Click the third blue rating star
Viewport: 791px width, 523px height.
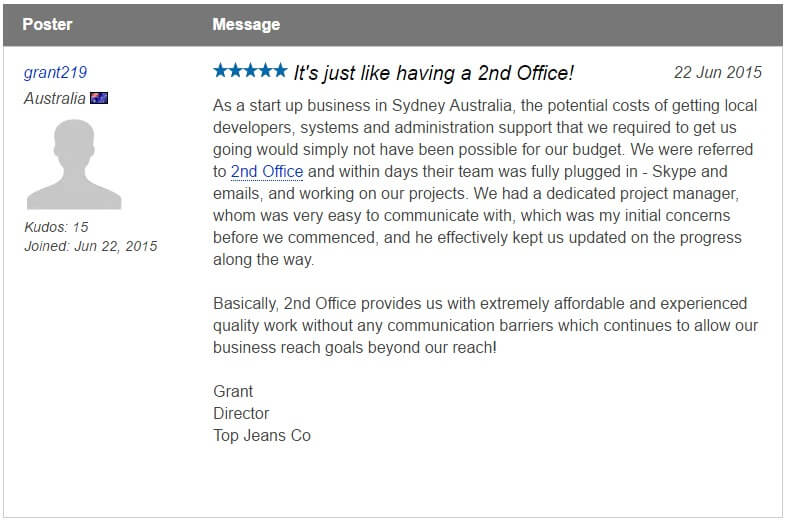coord(251,71)
